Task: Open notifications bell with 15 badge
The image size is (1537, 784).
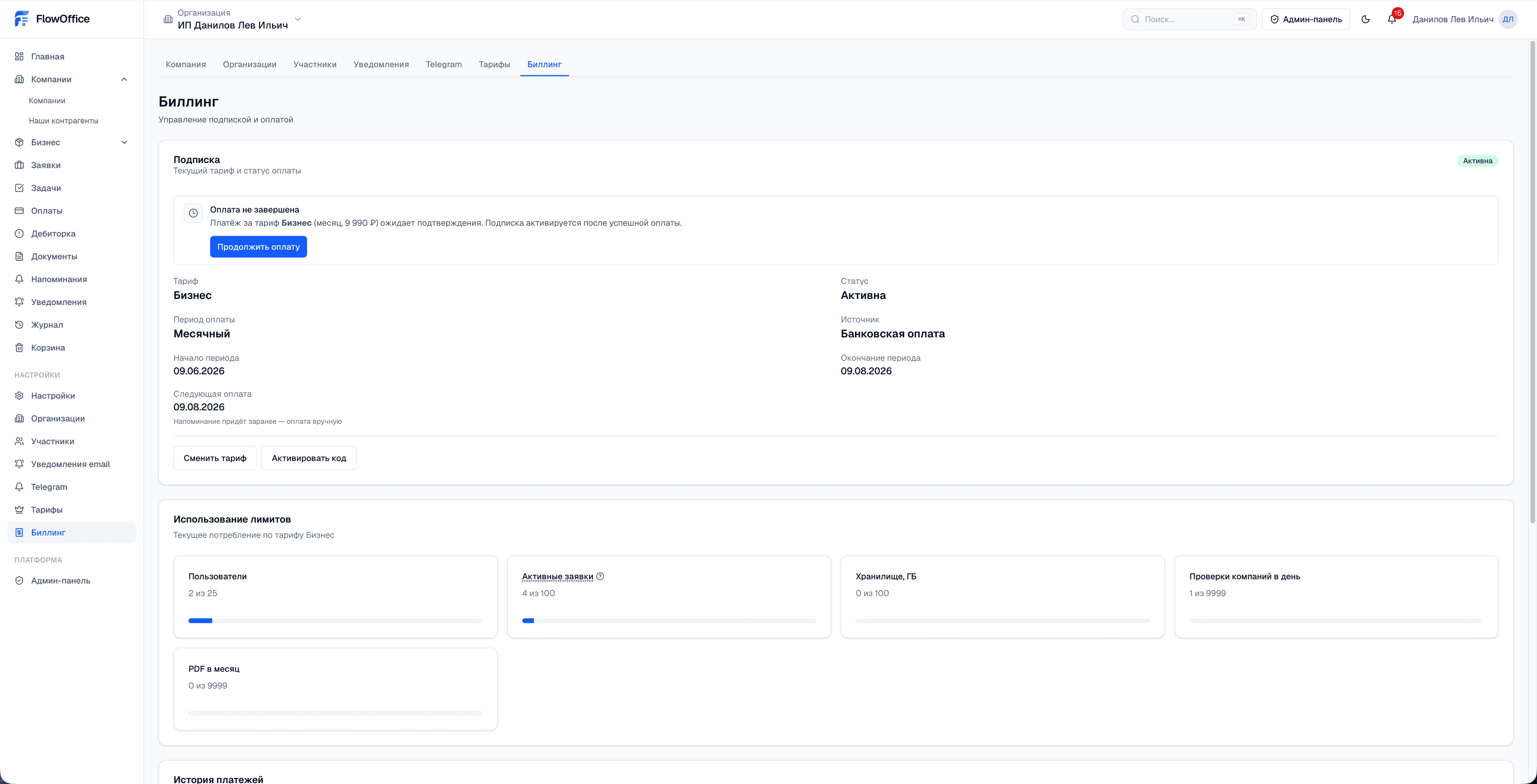Action: point(1392,19)
